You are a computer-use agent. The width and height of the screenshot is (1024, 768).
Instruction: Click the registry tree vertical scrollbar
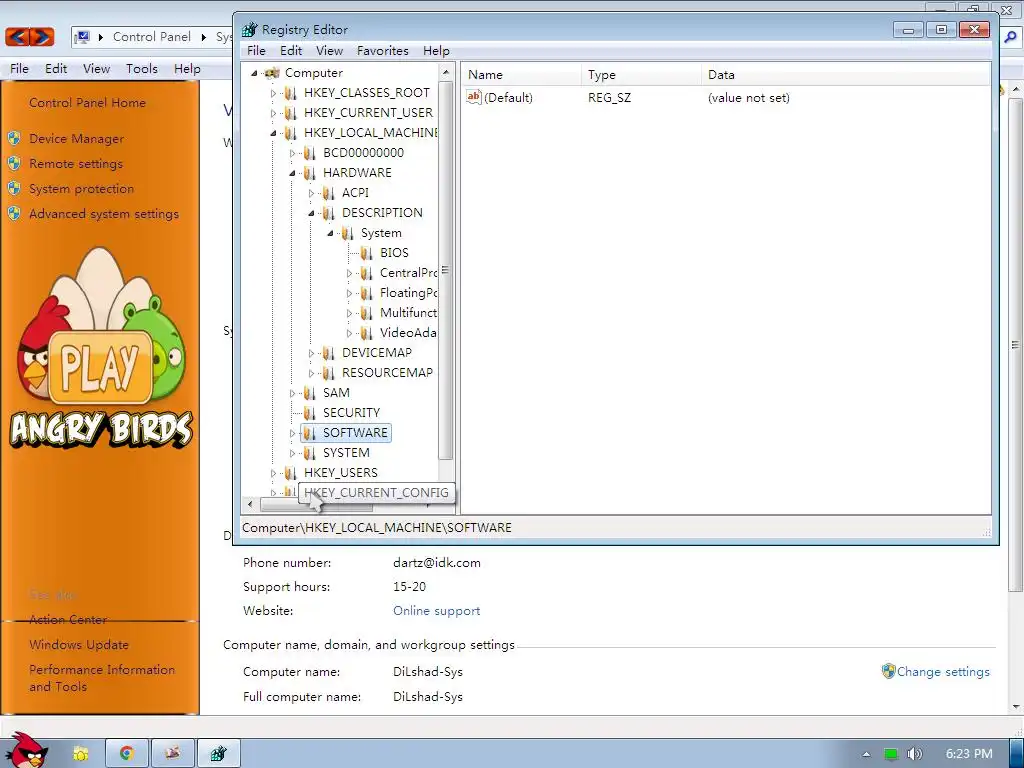click(446, 270)
